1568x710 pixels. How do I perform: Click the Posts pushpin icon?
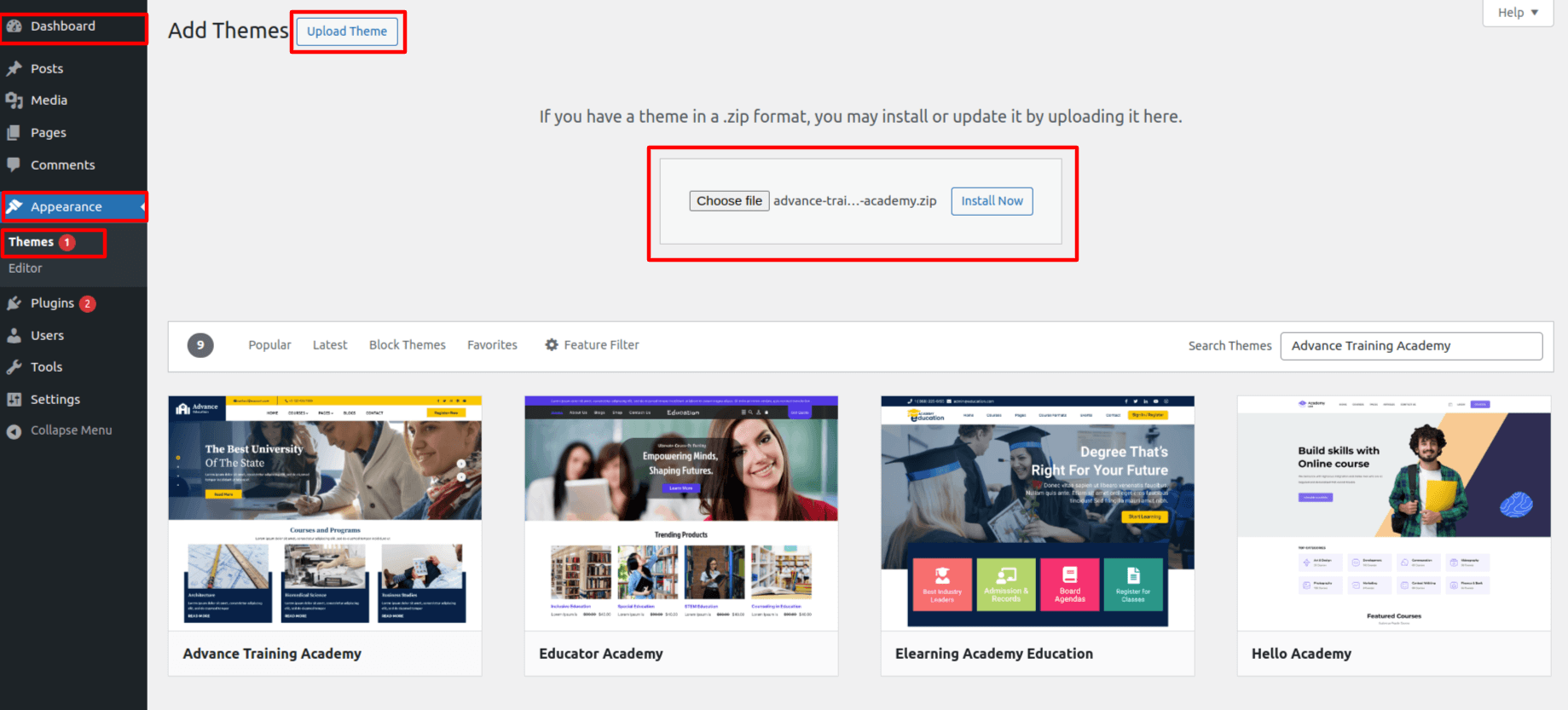tap(14, 68)
